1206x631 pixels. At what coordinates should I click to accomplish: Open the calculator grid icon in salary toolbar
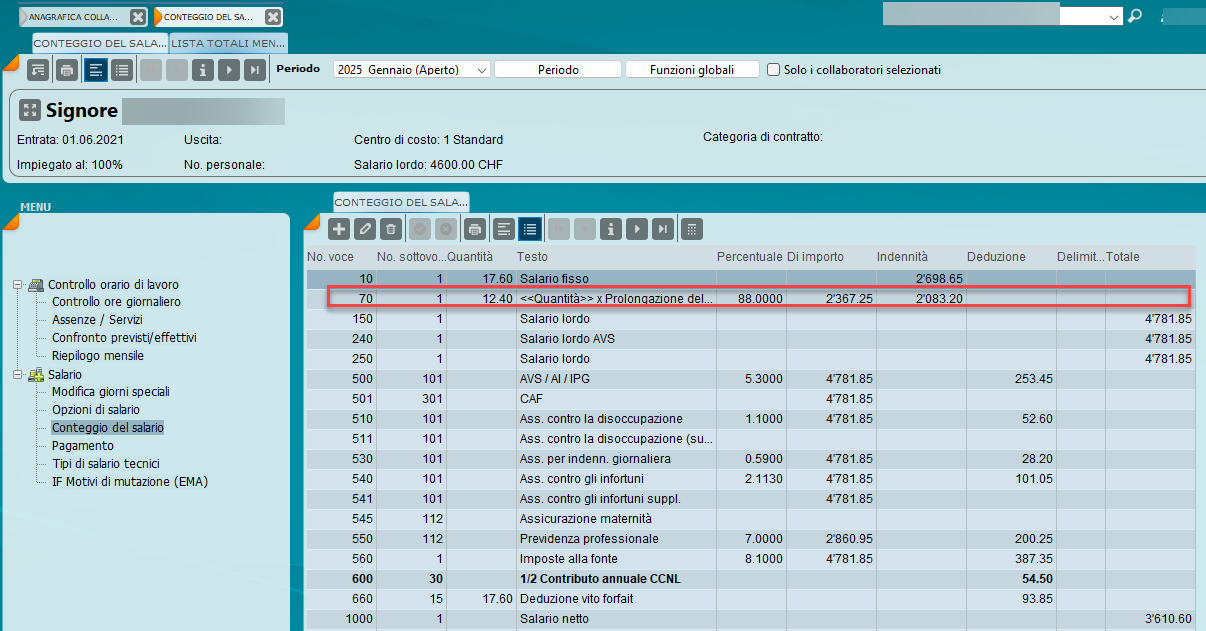point(690,229)
